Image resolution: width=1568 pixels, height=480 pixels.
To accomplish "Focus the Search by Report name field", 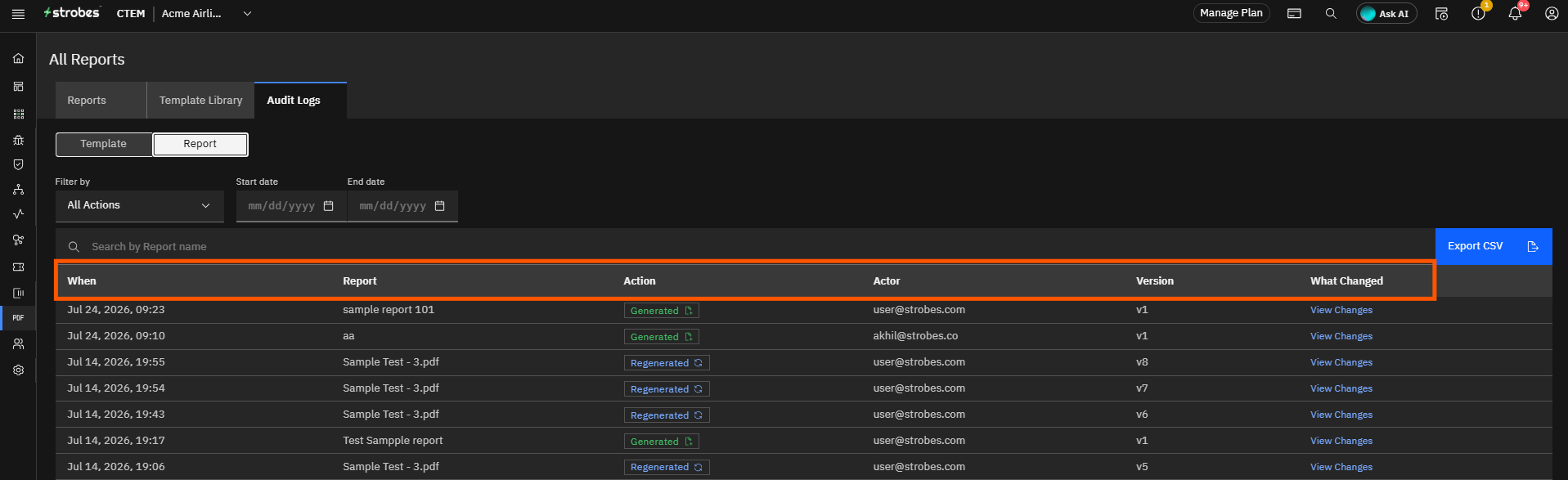I will click(745, 246).
